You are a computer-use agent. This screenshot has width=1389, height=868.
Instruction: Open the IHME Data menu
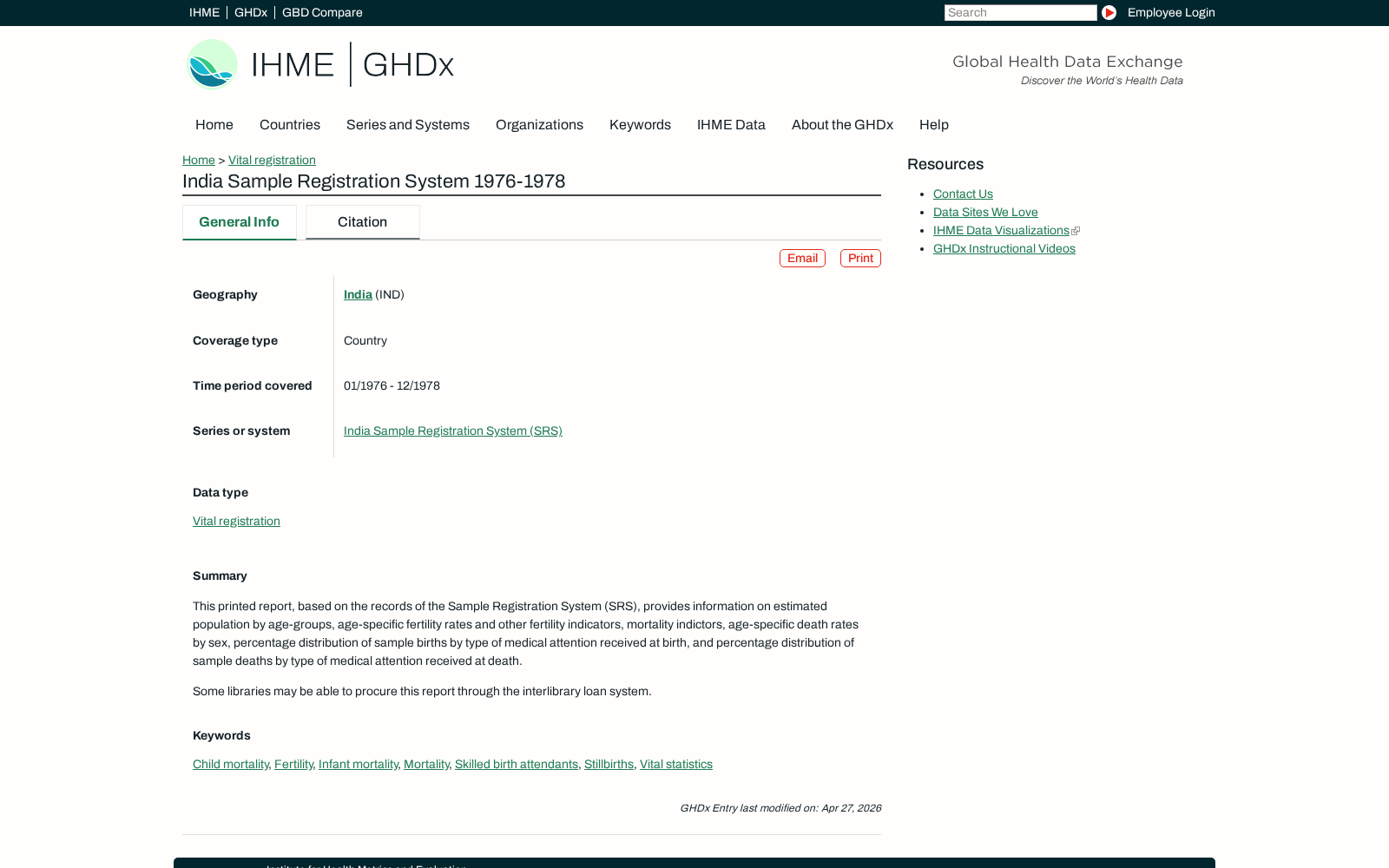click(x=731, y=125)
